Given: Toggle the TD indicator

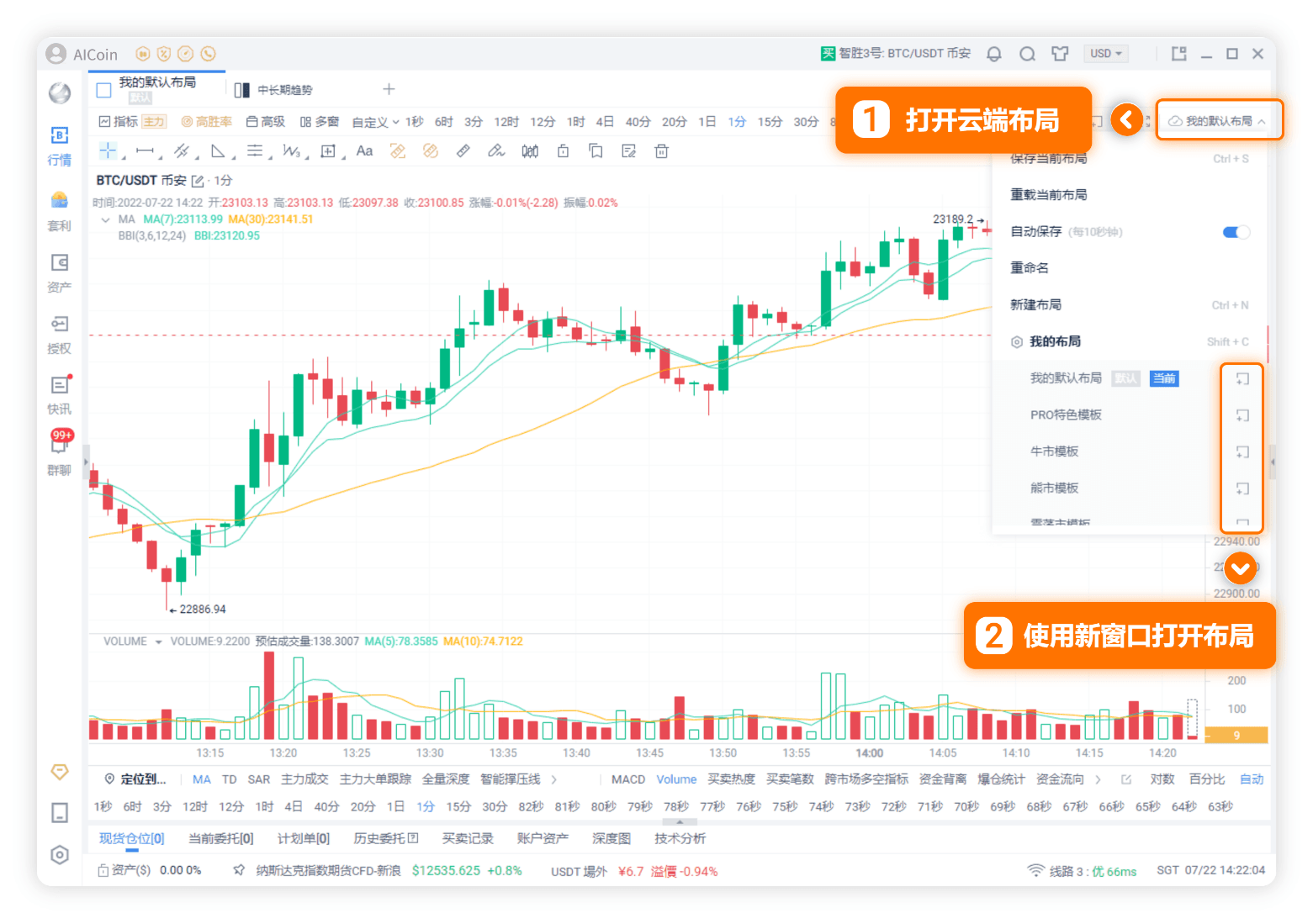Looking at the screenshot, I should point(230,779).
